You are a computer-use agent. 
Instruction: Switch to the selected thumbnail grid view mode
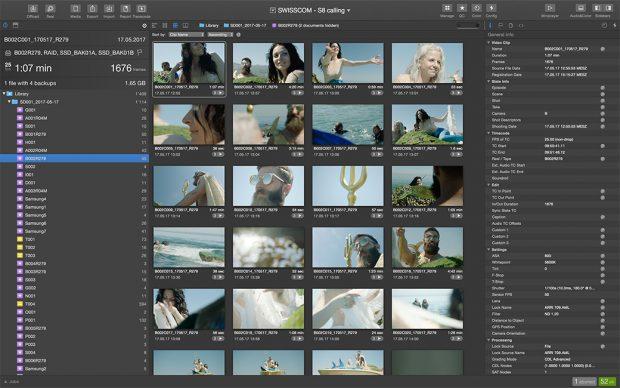175,25
